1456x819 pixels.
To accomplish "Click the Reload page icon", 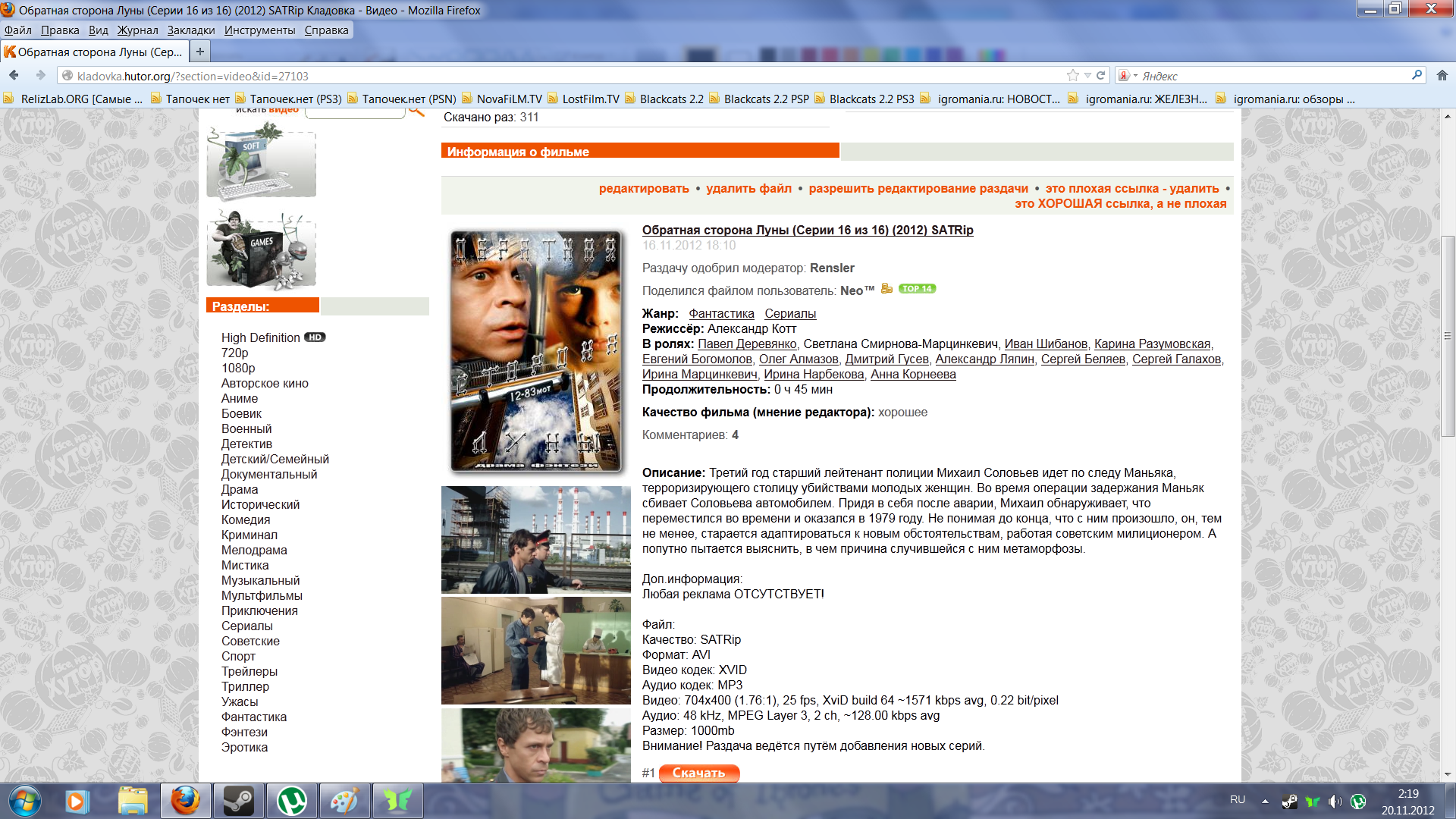I will coord(1100,75).
